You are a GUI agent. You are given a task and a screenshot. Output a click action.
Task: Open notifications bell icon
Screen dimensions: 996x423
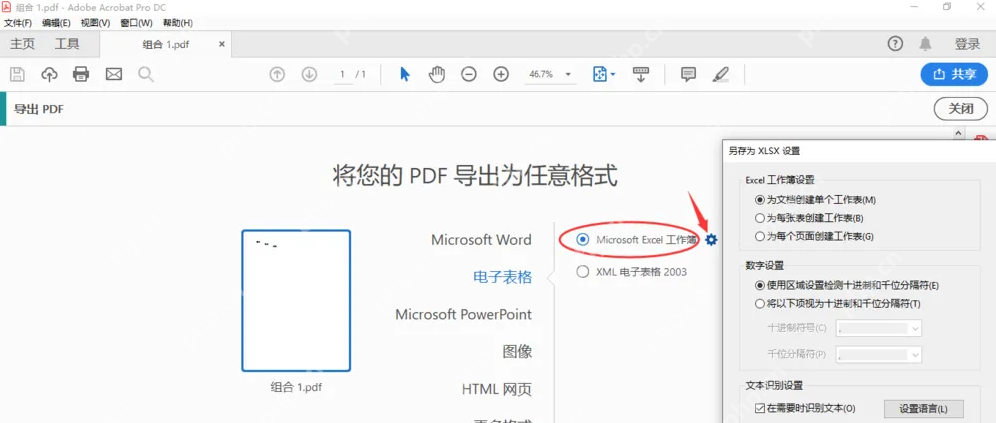925,44
